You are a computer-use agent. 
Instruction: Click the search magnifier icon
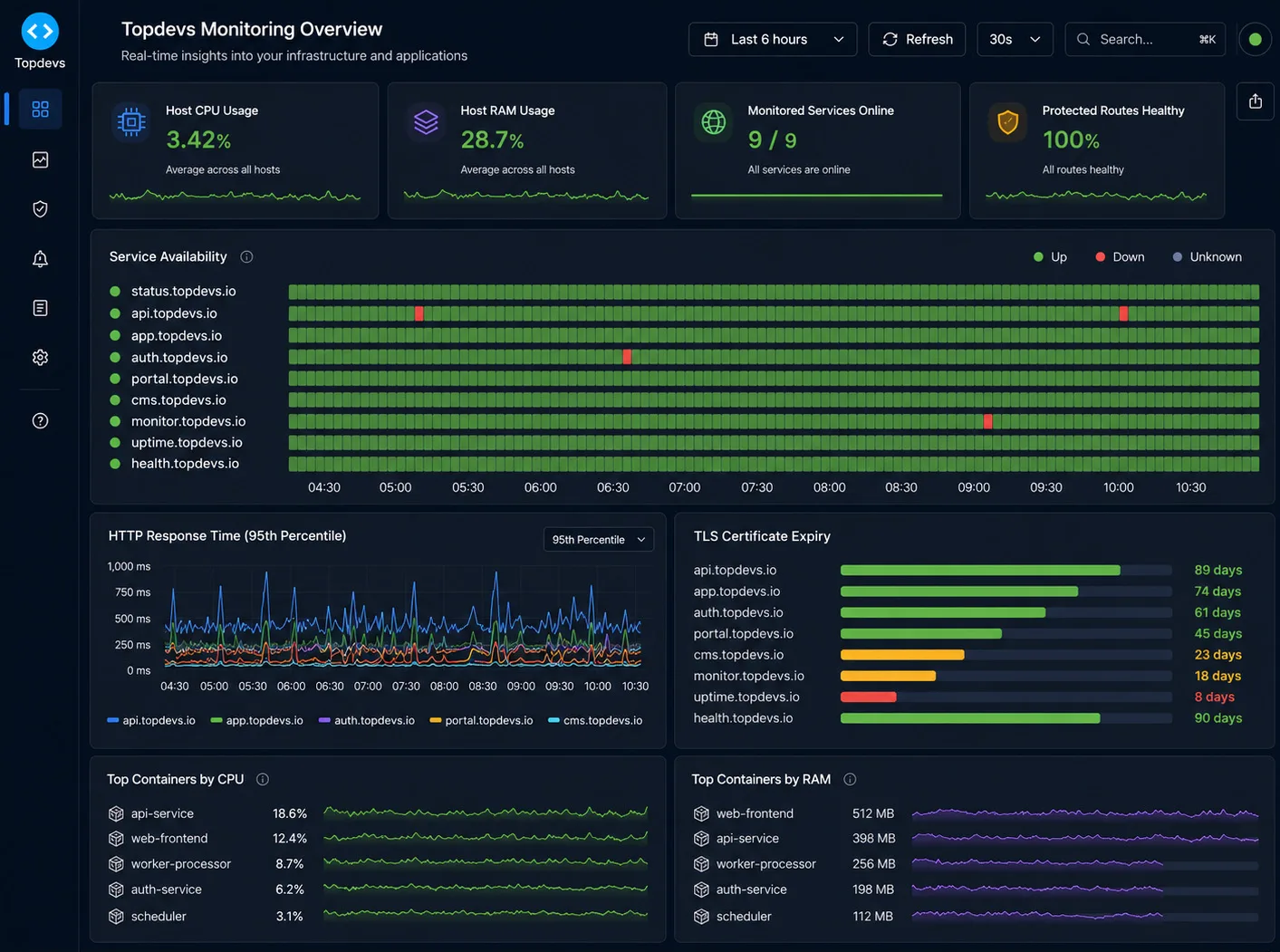pyautogui.click(x=1083, y=39)
